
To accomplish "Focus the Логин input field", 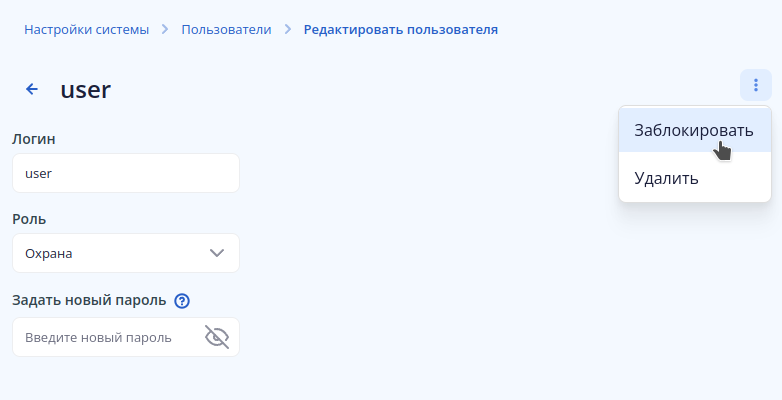I will click(125, 173).
